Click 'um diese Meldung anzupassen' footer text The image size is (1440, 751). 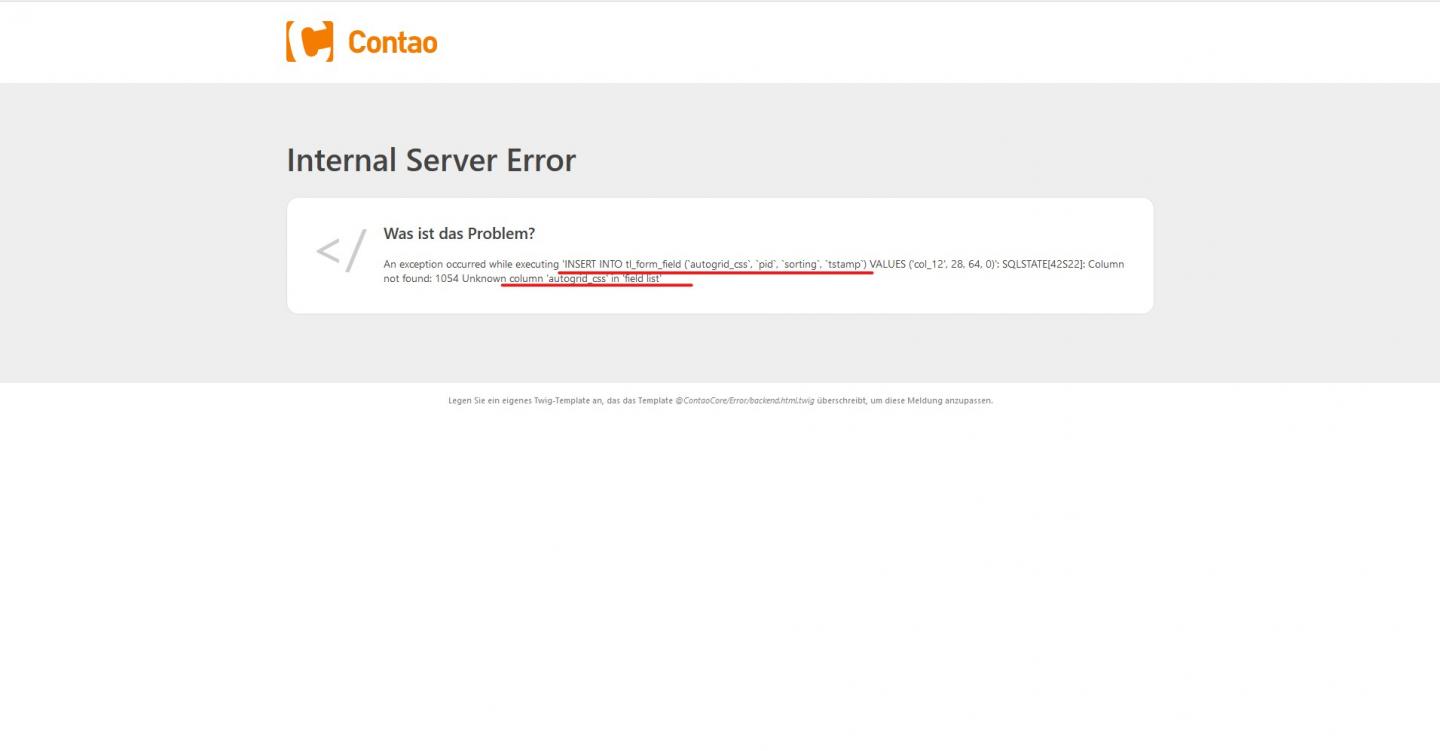point(931,400)
